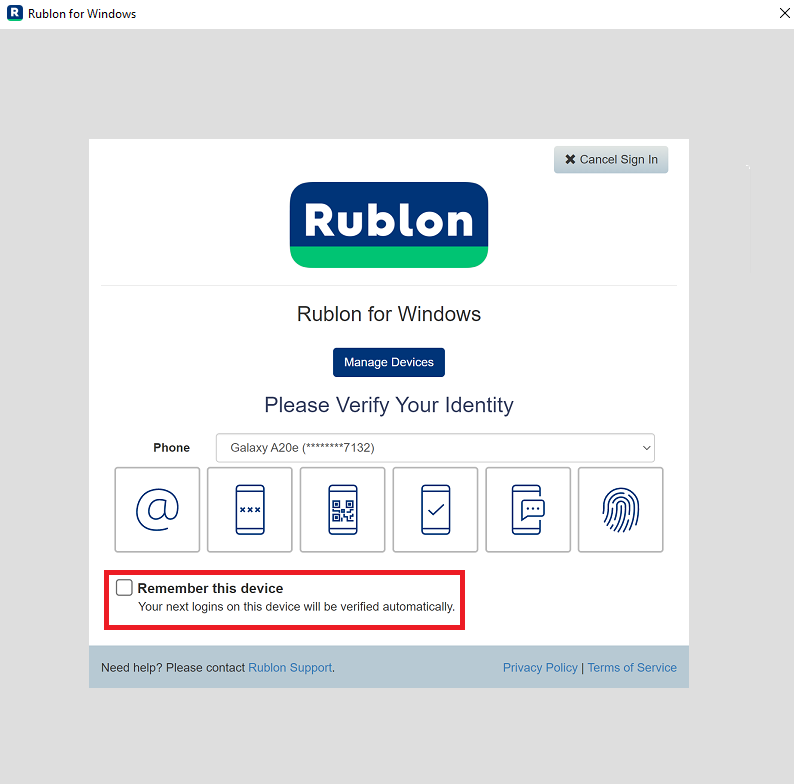This screenshot has width=794, height=784.
Task: Click the Rublon app icon in title bar
Action: pyautogui.click(x=15, y=13)
